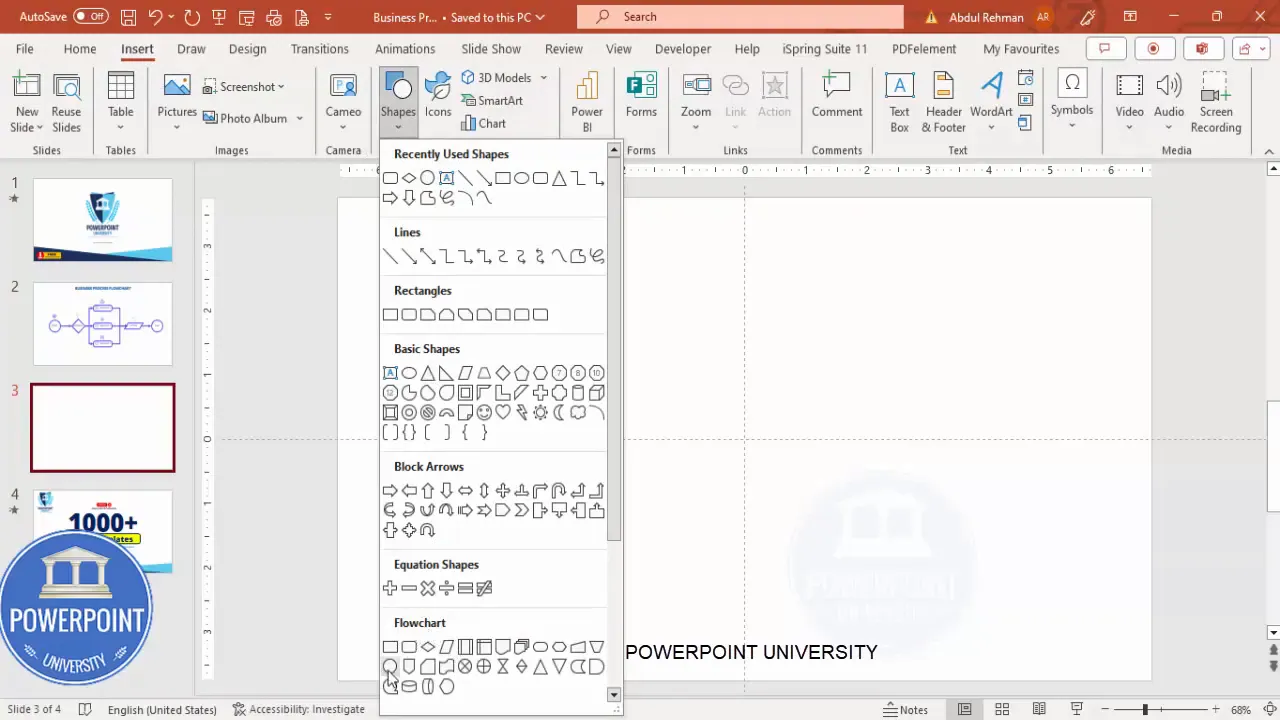
Task: Open the Slide Show tab
Action: 491,49
